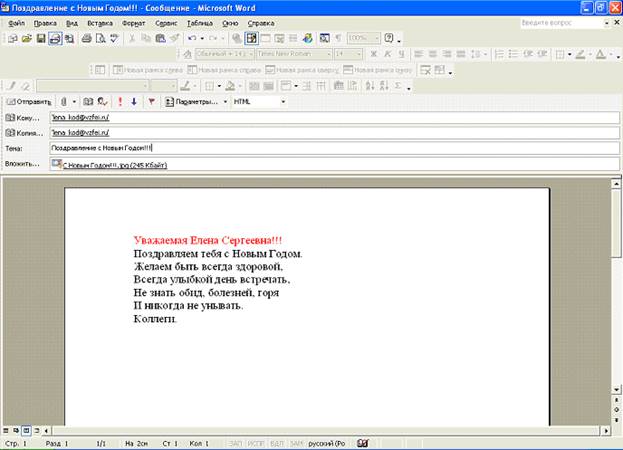Open the HTML message format dropdown

pyautogui.click(x=283, y=101)
